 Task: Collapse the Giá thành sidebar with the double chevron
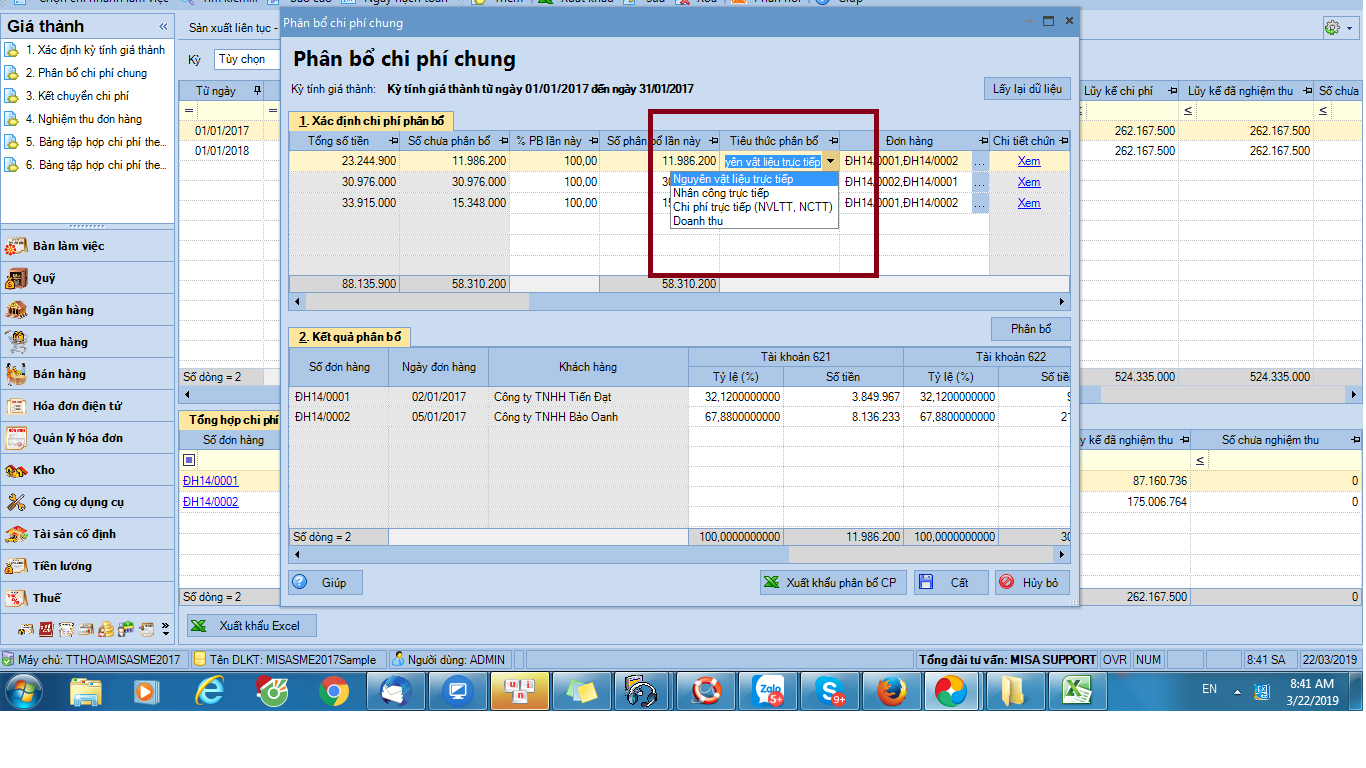point(163,27)
